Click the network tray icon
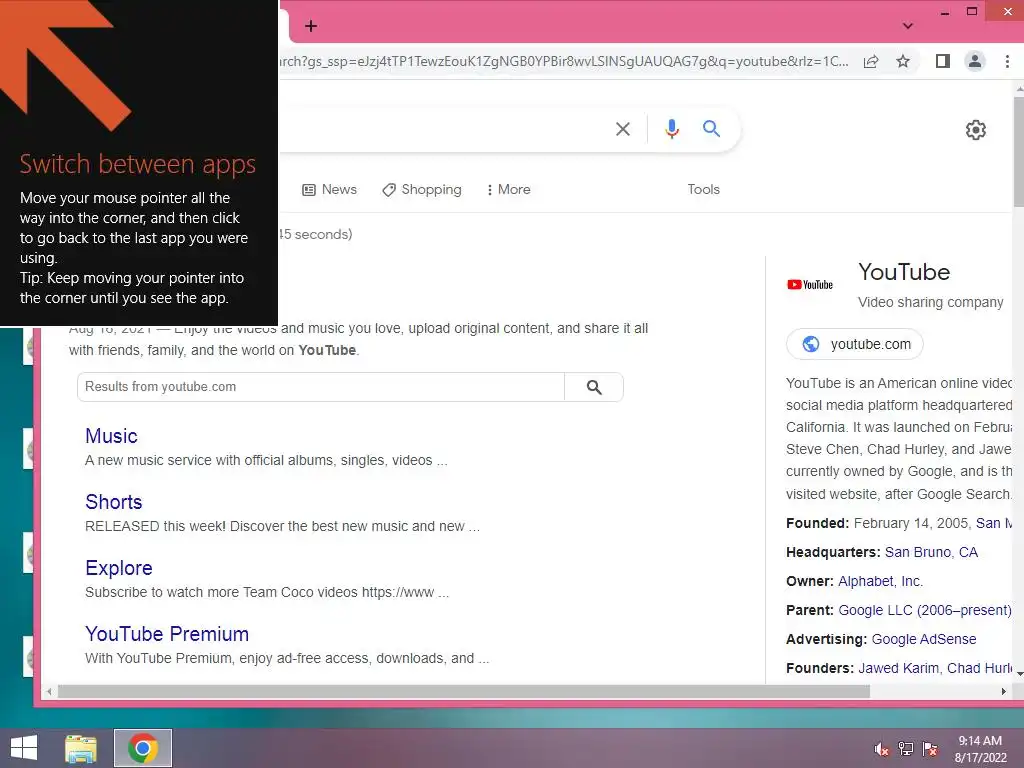 click(x=905, y=749)
